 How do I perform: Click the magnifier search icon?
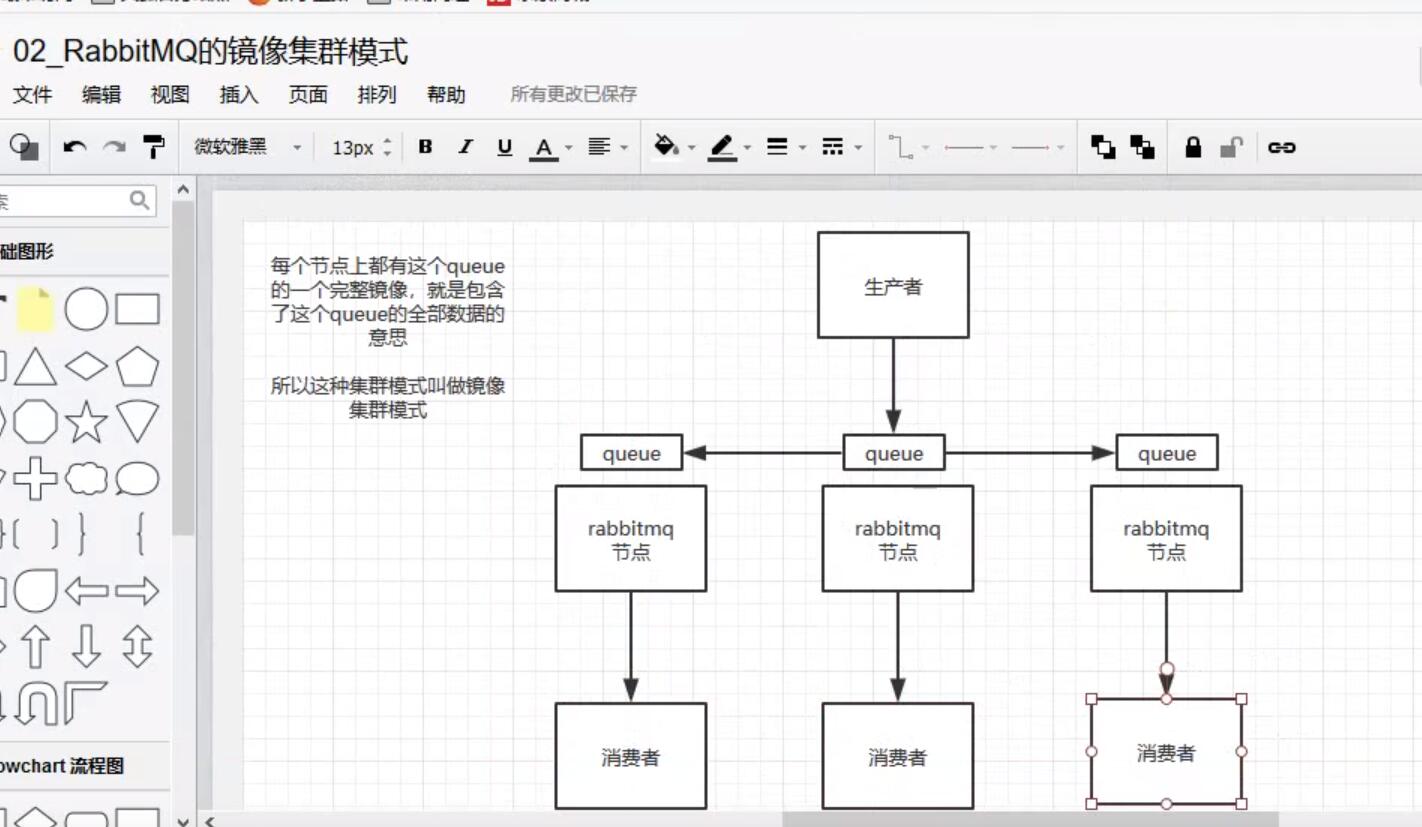coord(140,200)
